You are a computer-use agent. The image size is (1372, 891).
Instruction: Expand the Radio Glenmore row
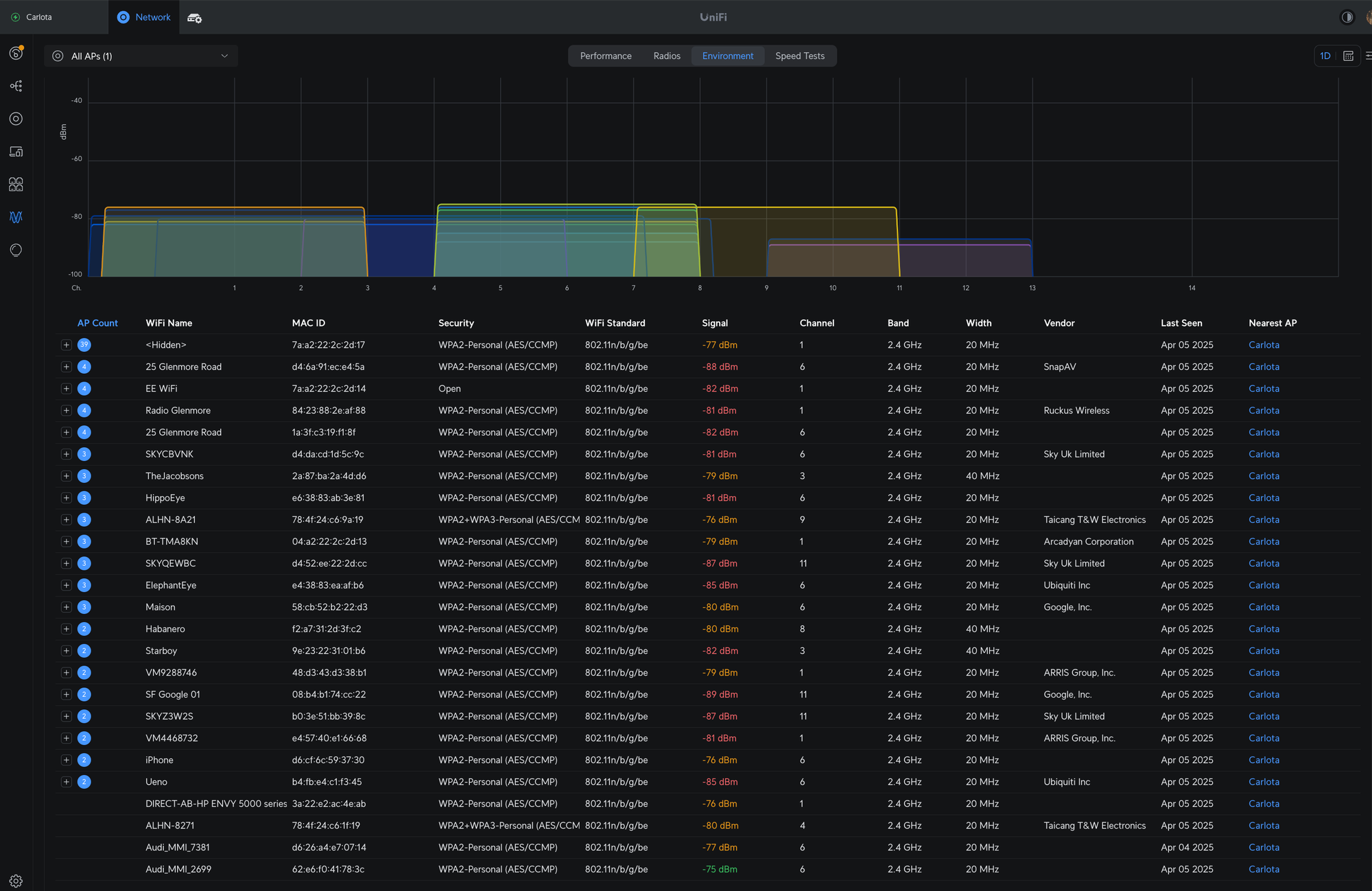[67, 411]
